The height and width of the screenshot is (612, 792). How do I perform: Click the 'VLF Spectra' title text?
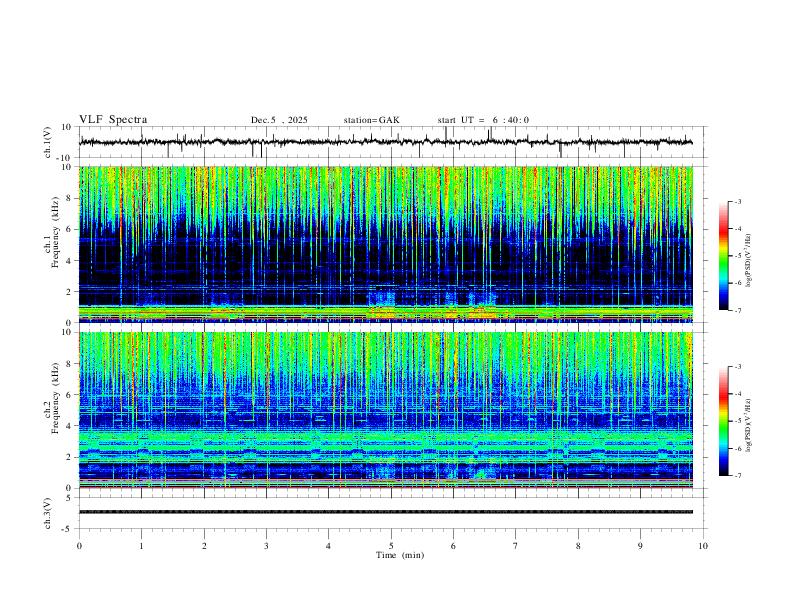[113, 120]
